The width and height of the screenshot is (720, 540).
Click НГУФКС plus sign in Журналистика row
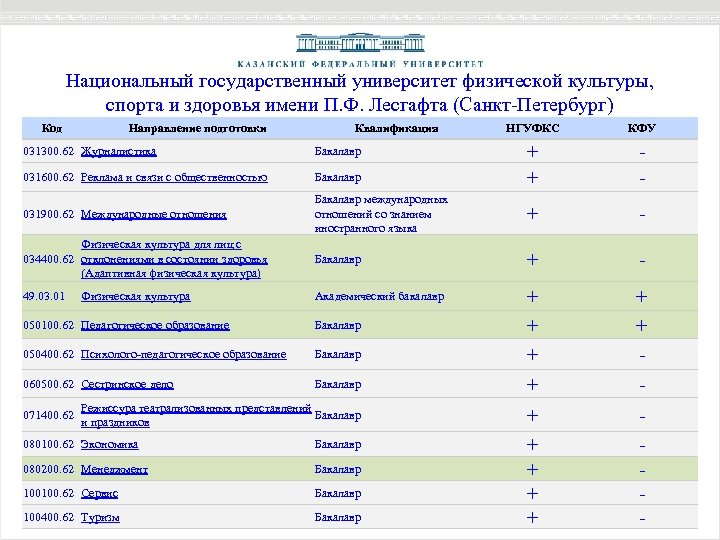pos(532,152)
